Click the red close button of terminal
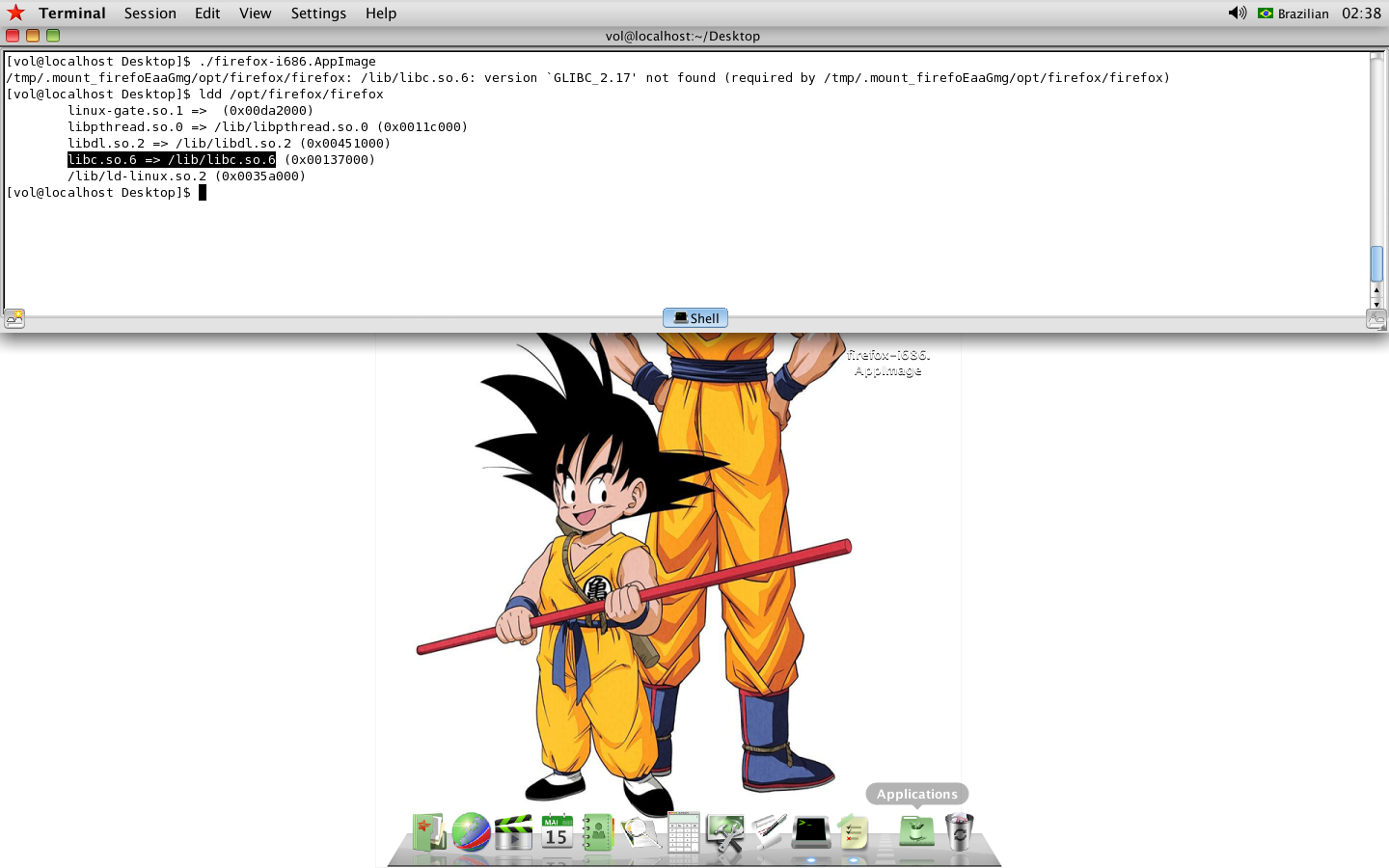Image resolution: width=1389 pixels, height=868 pixels. coord(13,36)
